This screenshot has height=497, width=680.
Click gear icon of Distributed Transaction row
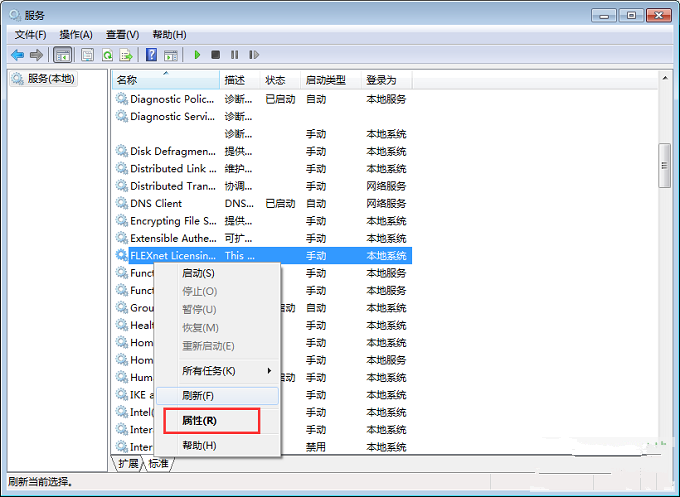(121, 186)
